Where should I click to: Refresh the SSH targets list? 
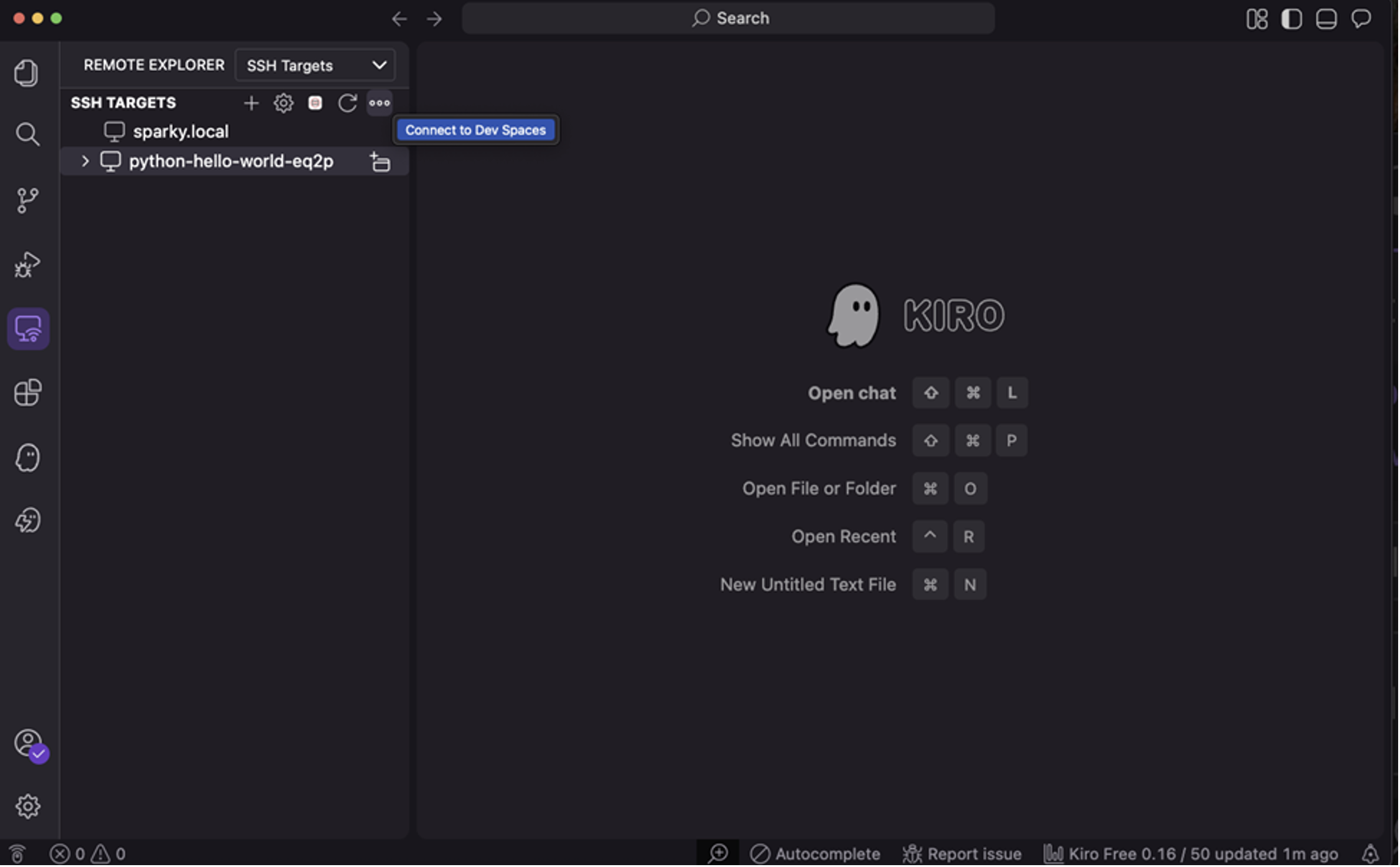[347, 103]
